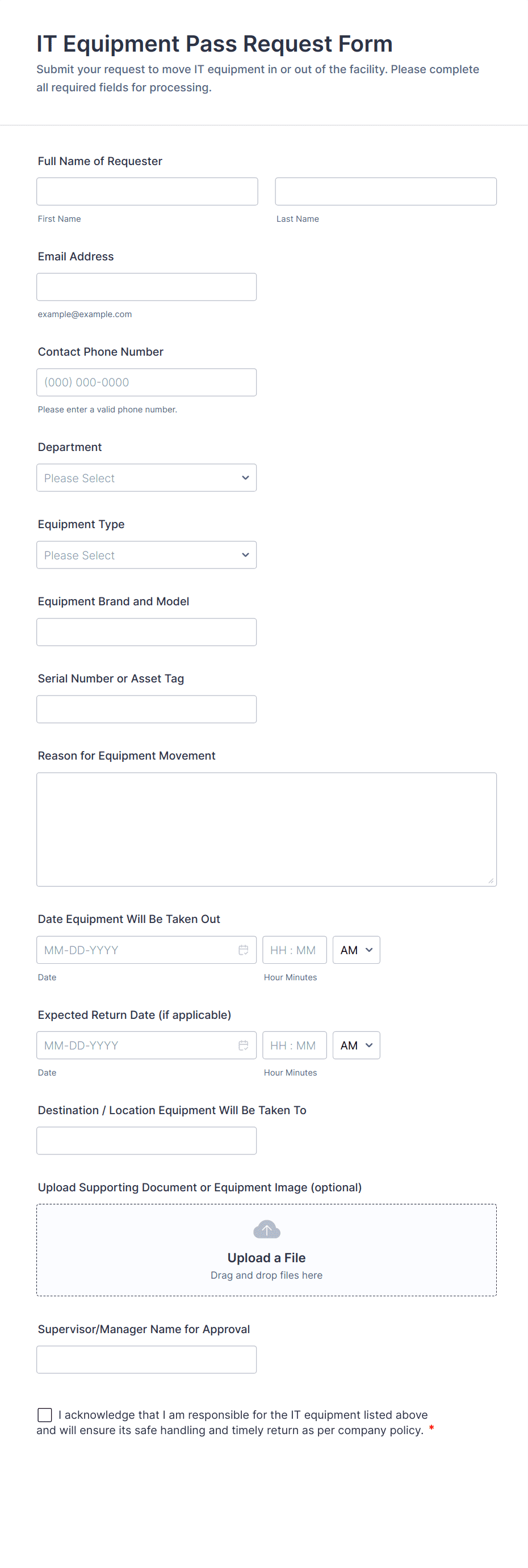528x1568 pixels.
Task: Select the Email Address input box
Action: [146, 286]
